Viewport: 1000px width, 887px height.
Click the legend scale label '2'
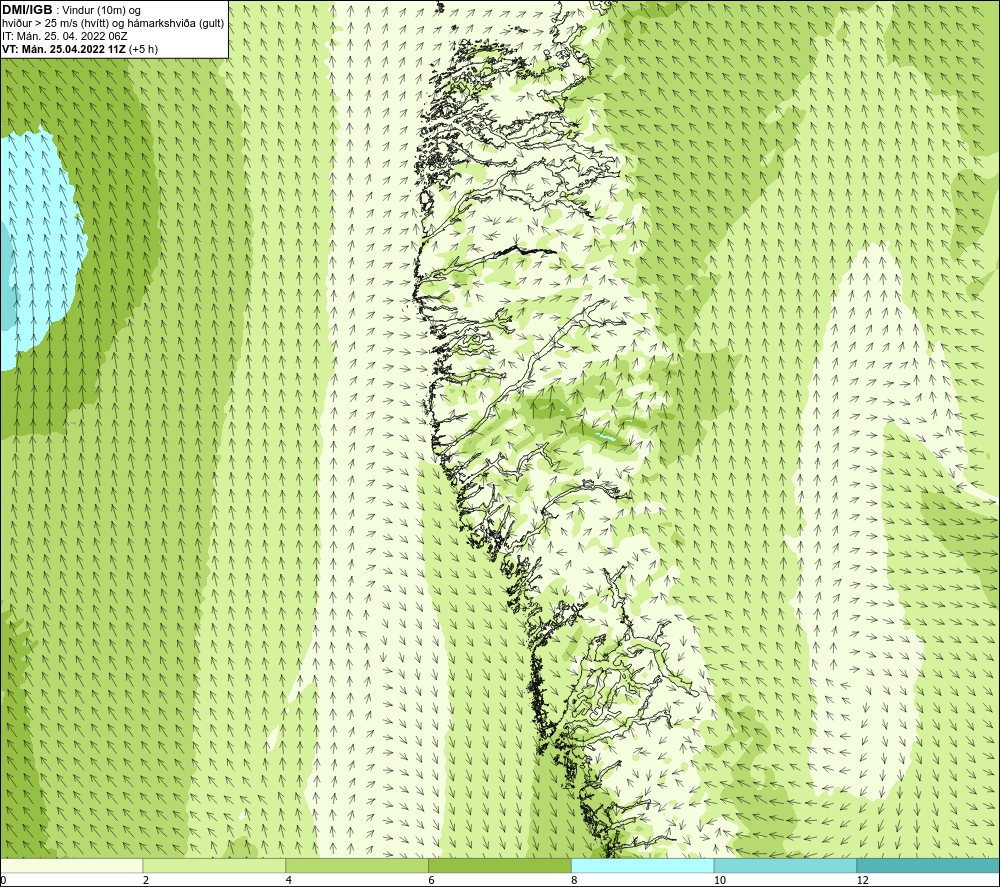point(146,881)
